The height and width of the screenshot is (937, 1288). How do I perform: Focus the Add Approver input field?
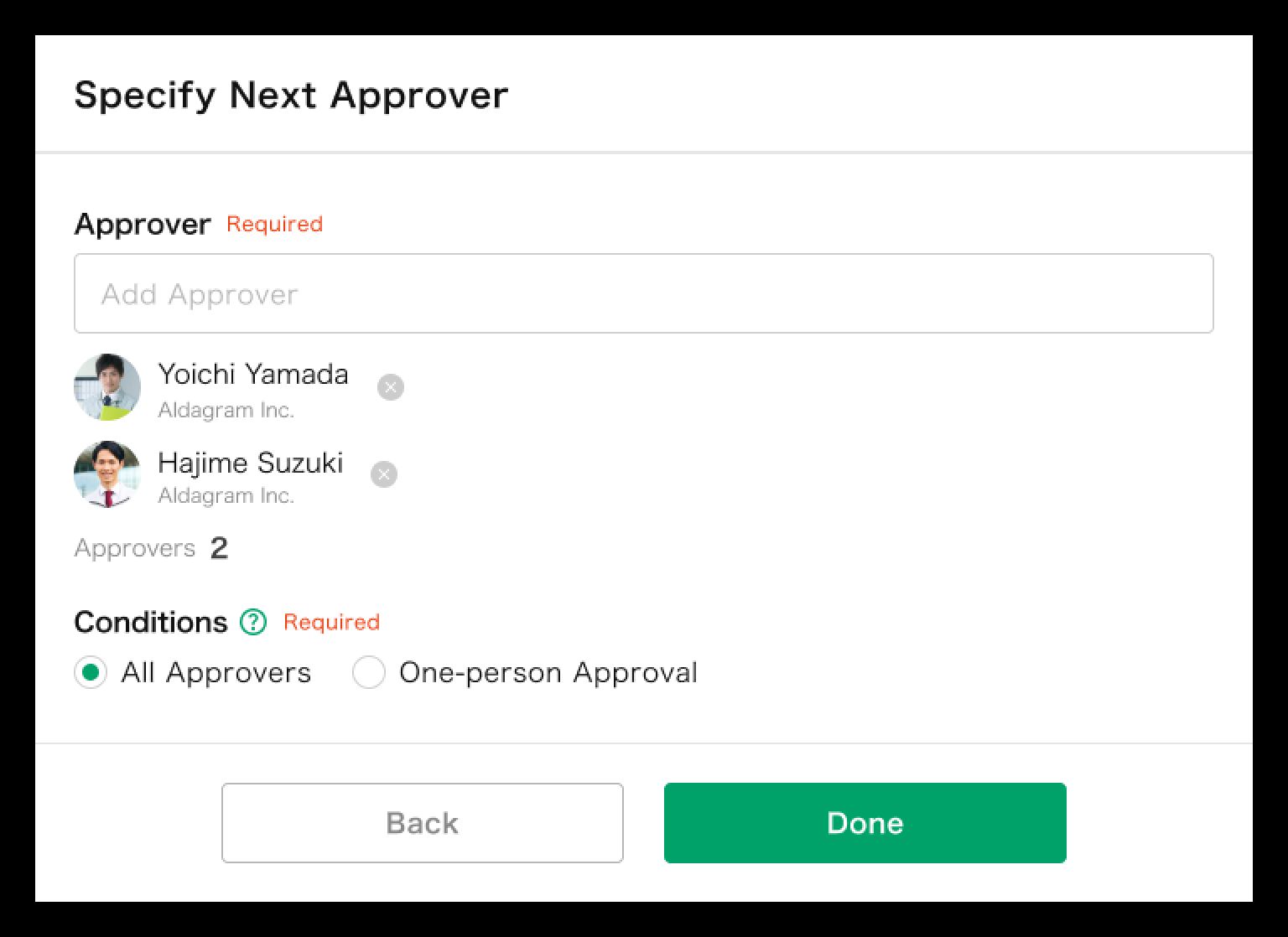coord(643,293)
